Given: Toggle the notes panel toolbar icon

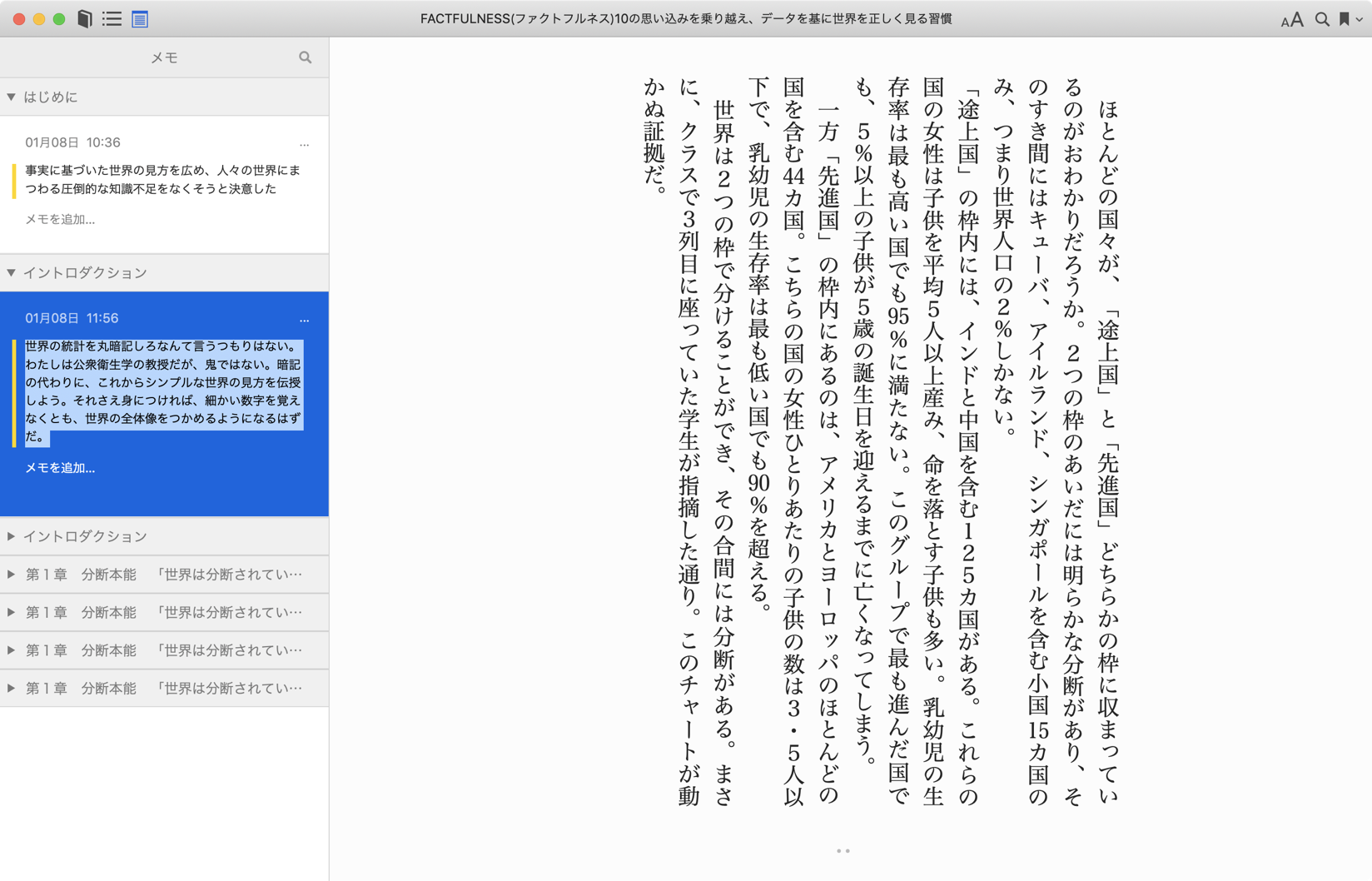Looking at the screenshot, I should pos(140,18).
